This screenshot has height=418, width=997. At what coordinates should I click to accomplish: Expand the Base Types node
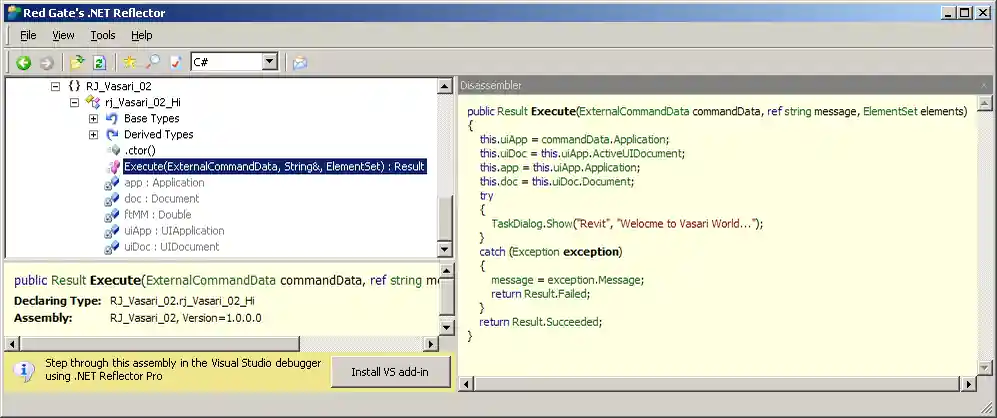click(x=93, y=119)
